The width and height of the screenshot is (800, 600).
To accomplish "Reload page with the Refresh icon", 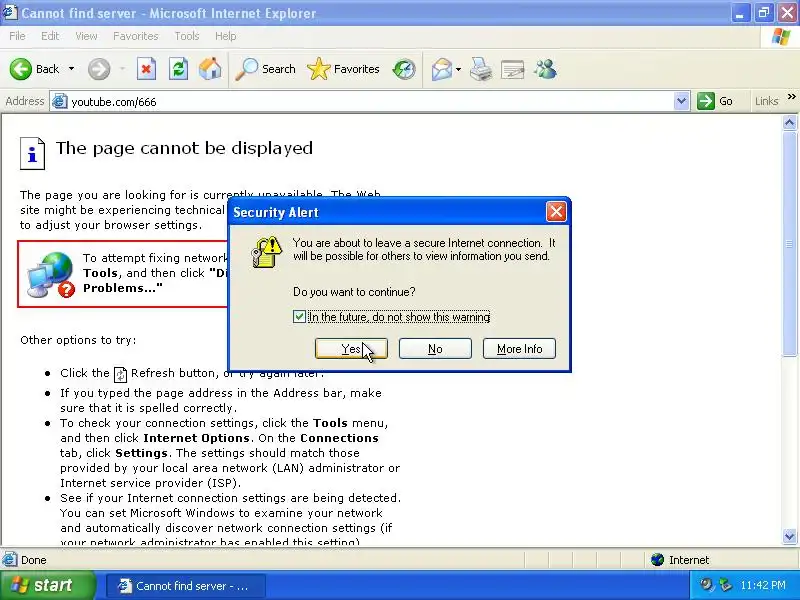I will coord(178,69).
